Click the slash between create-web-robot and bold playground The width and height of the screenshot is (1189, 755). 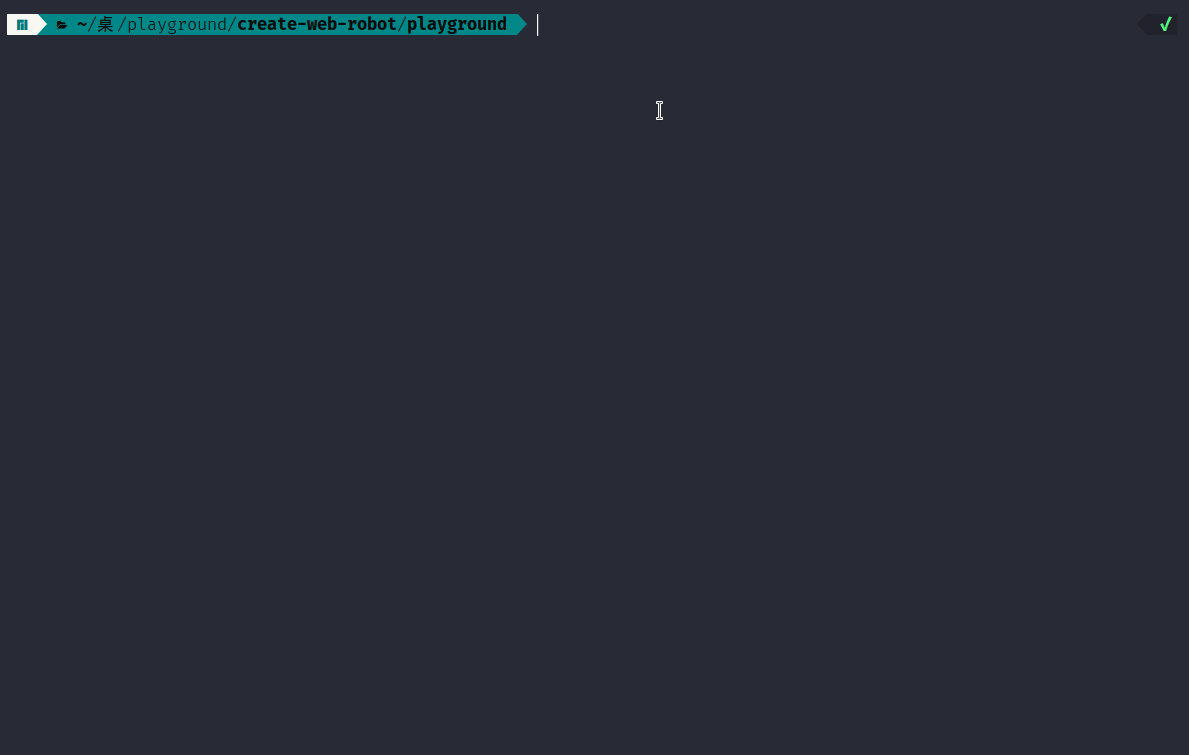point(402,24)
